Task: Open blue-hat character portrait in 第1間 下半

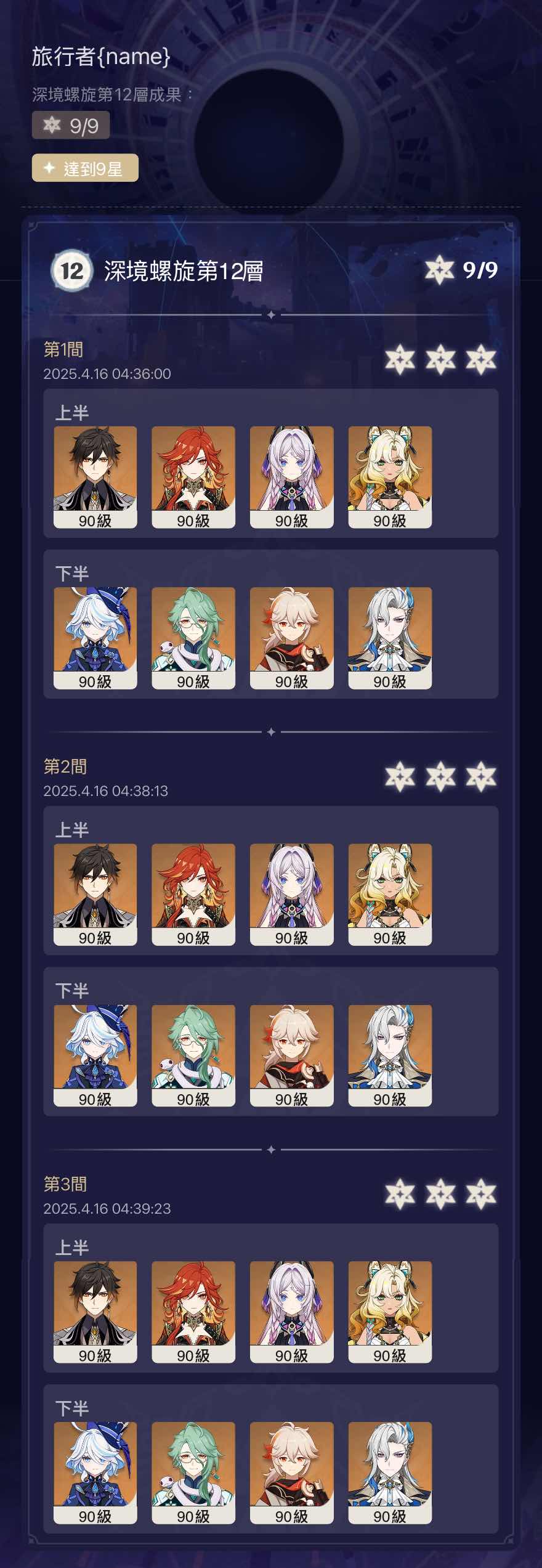Action: coord(95,638)
